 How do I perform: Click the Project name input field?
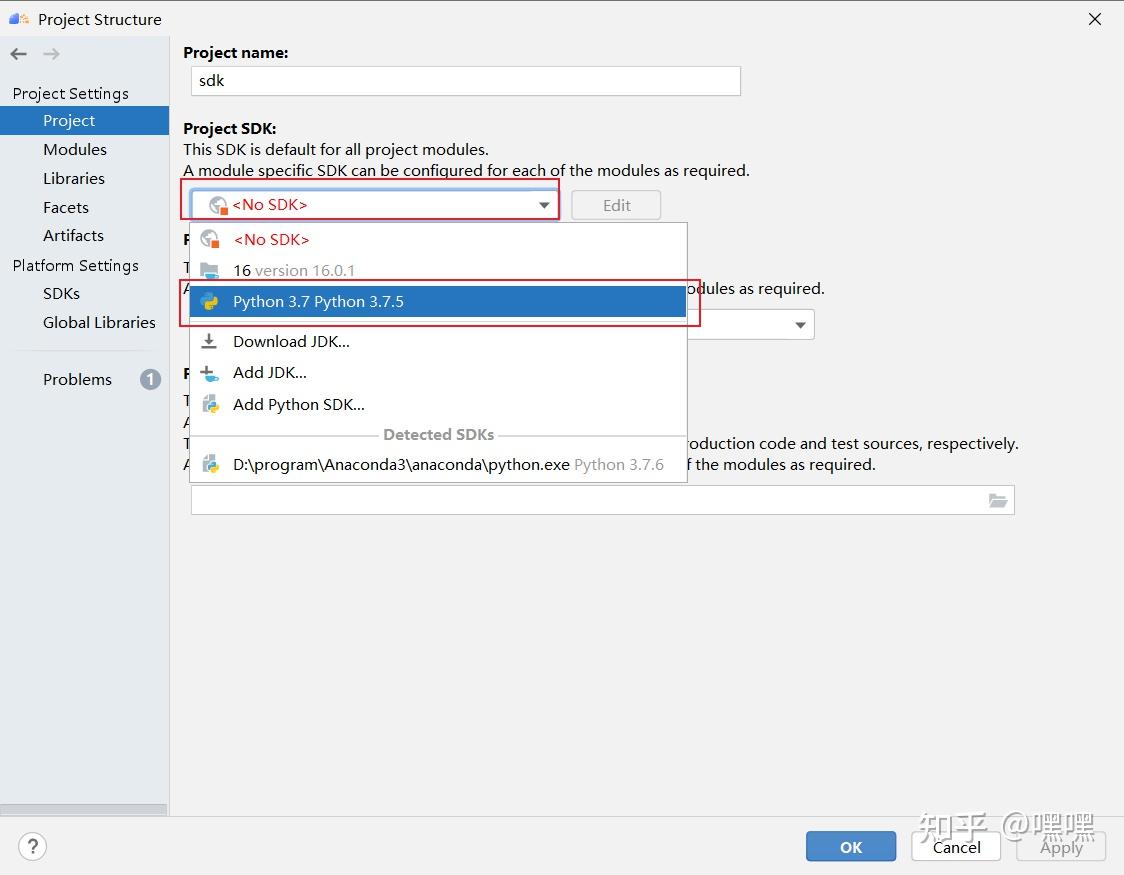click(x=465, y=81)
